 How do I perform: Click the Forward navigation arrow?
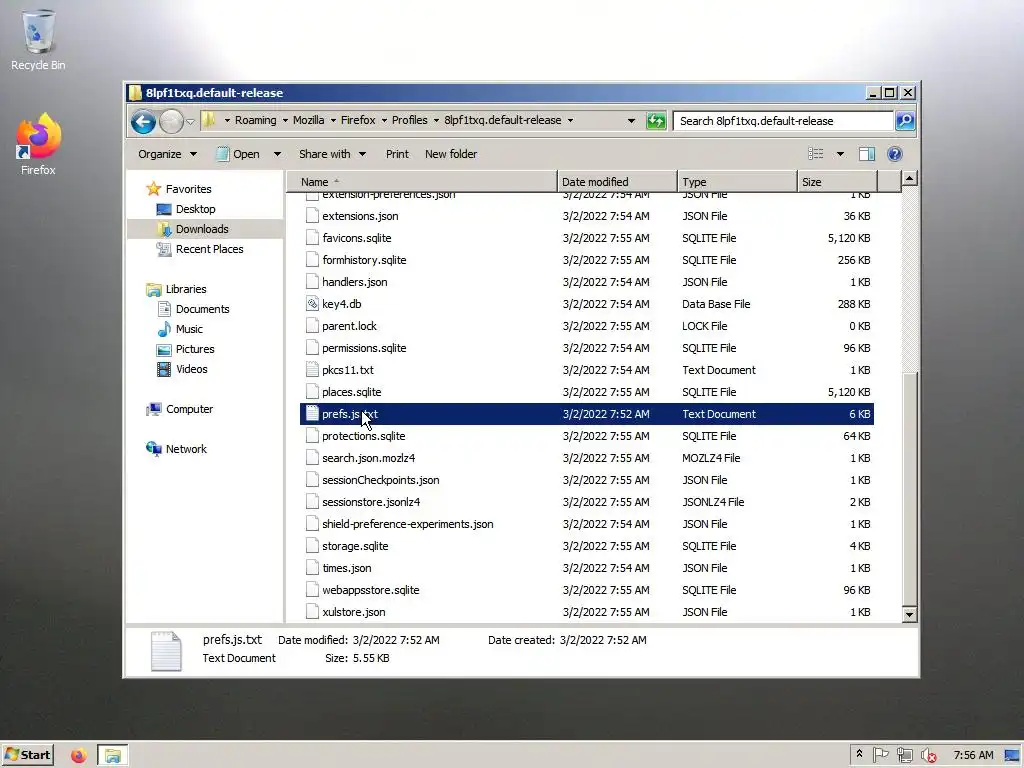171,121
